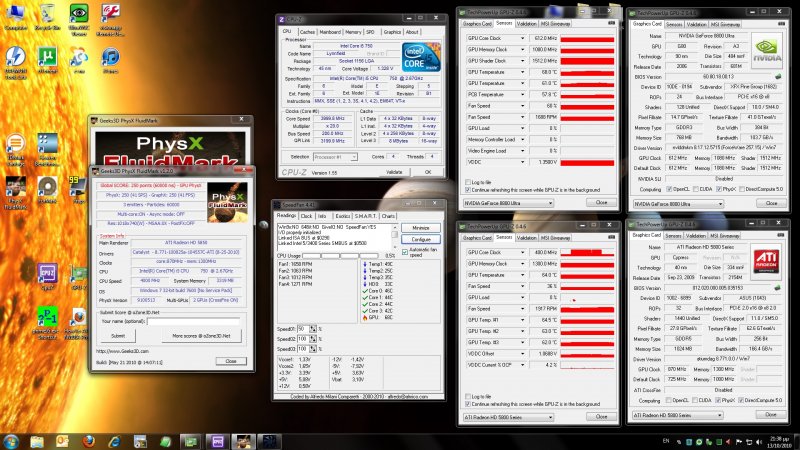Image resolution: width=800 pixels, height=450 pixels.
Task: Open the uTorrent desktop shortcut
Action: (x=47, y=60)
